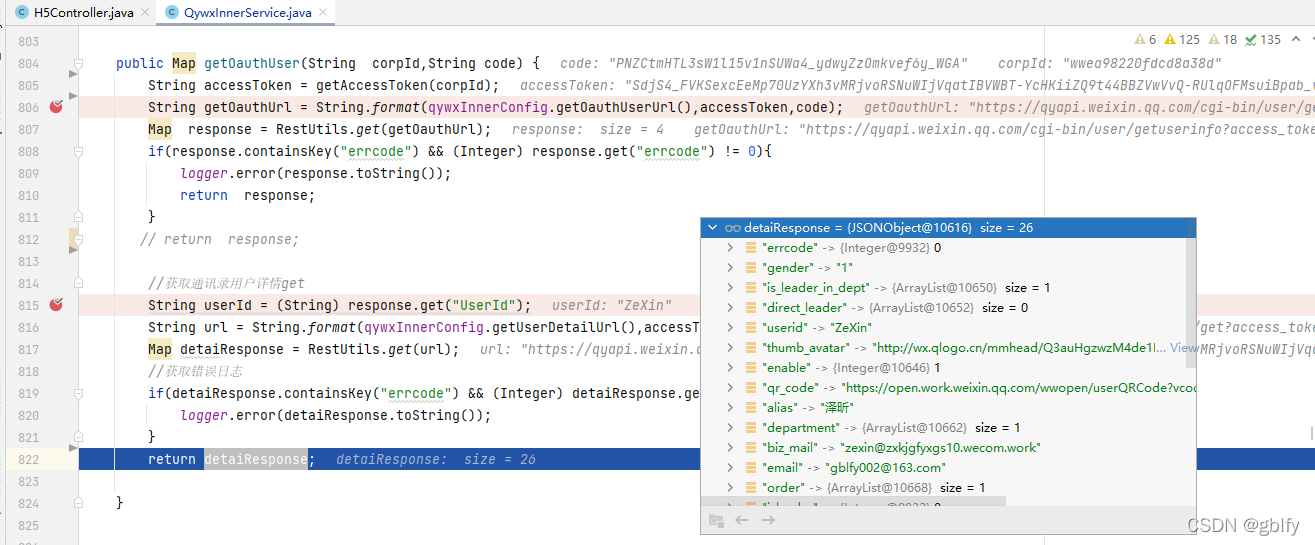
Task: Expand the "department" entry
Action: pos(731,428)
